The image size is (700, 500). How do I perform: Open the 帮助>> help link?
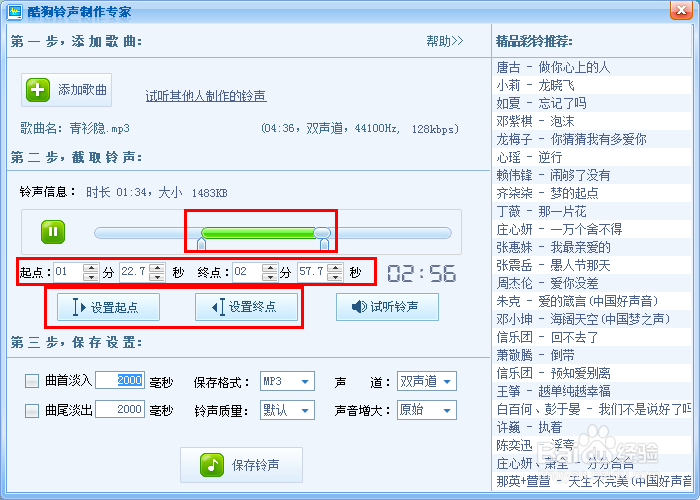coord(445,41)
